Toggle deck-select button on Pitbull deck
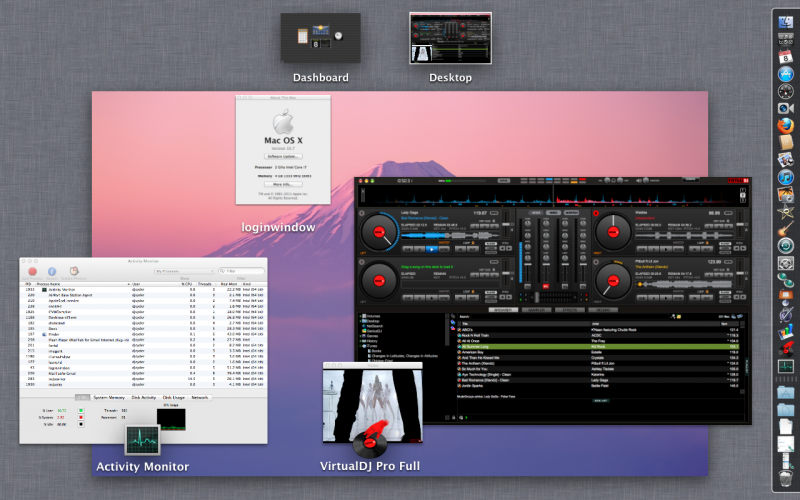The image size is (800, 500). pyautogui.click(x=595, y=262)
